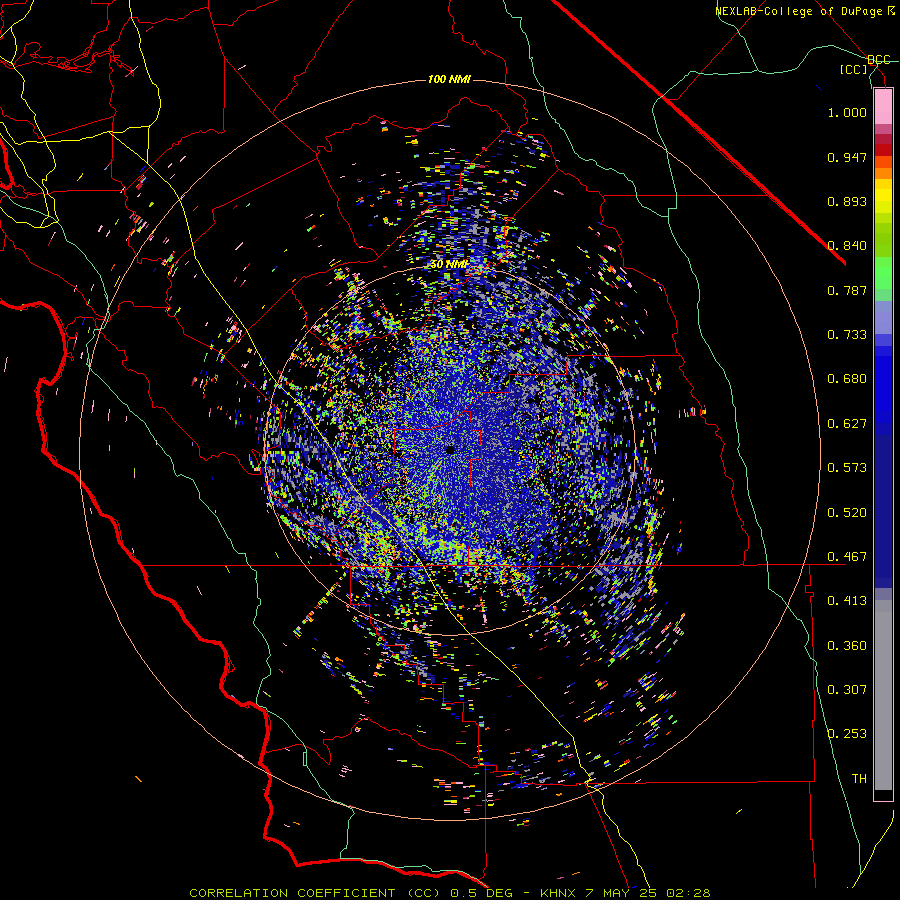Viewport: 900px width, 900px height.
Task: Click the TH threshold label
Action: point(859,779)
